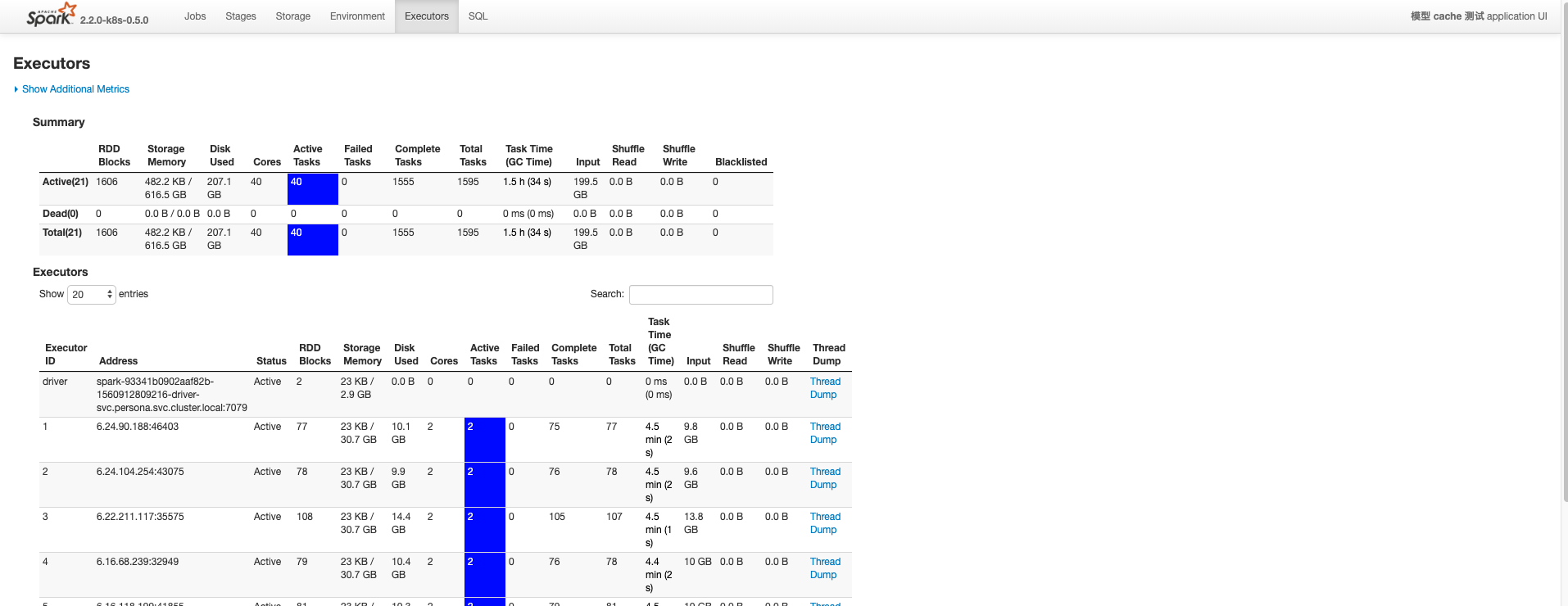This screenshot has width=1568, height=606.
Task: View Thread Dump for executor 3
Action: coord(825,523)
